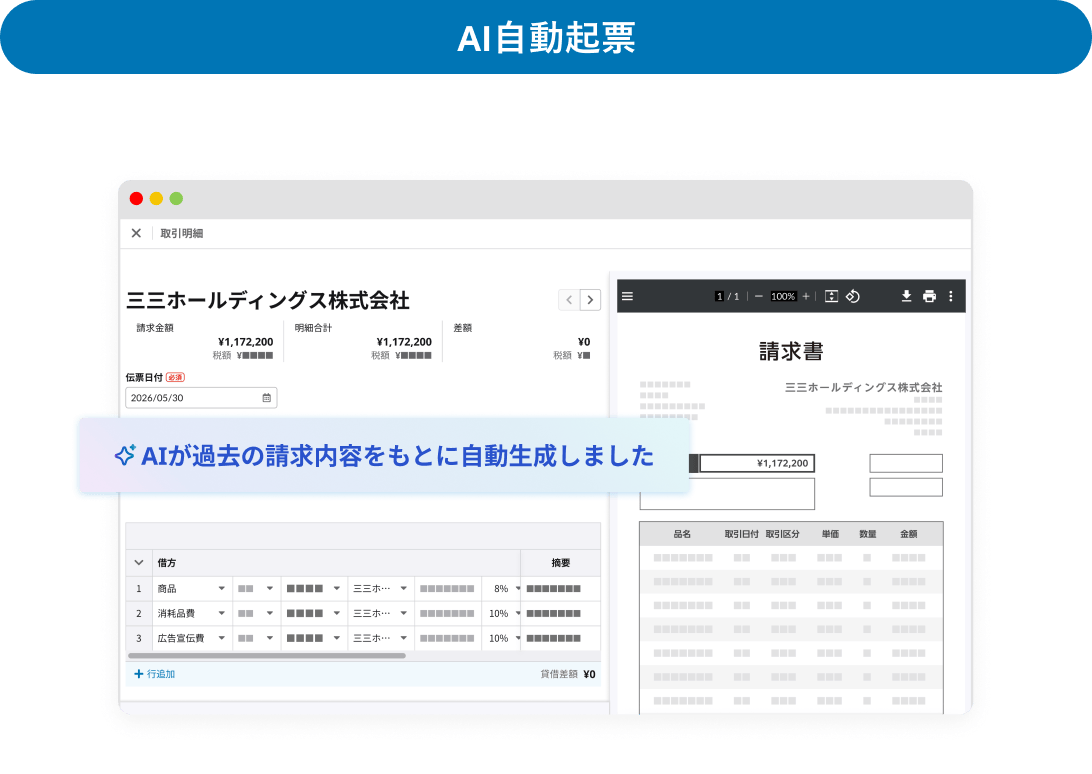The width and height of the screenshot is (1092, 774).
Task: Go to previous transaction arrow
Action: point(569,300)
